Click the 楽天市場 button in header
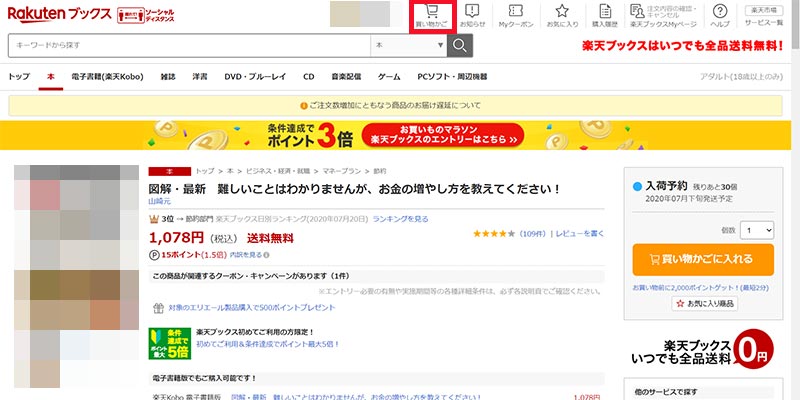This screenshot has width=800, height=400. pos(764,10)
